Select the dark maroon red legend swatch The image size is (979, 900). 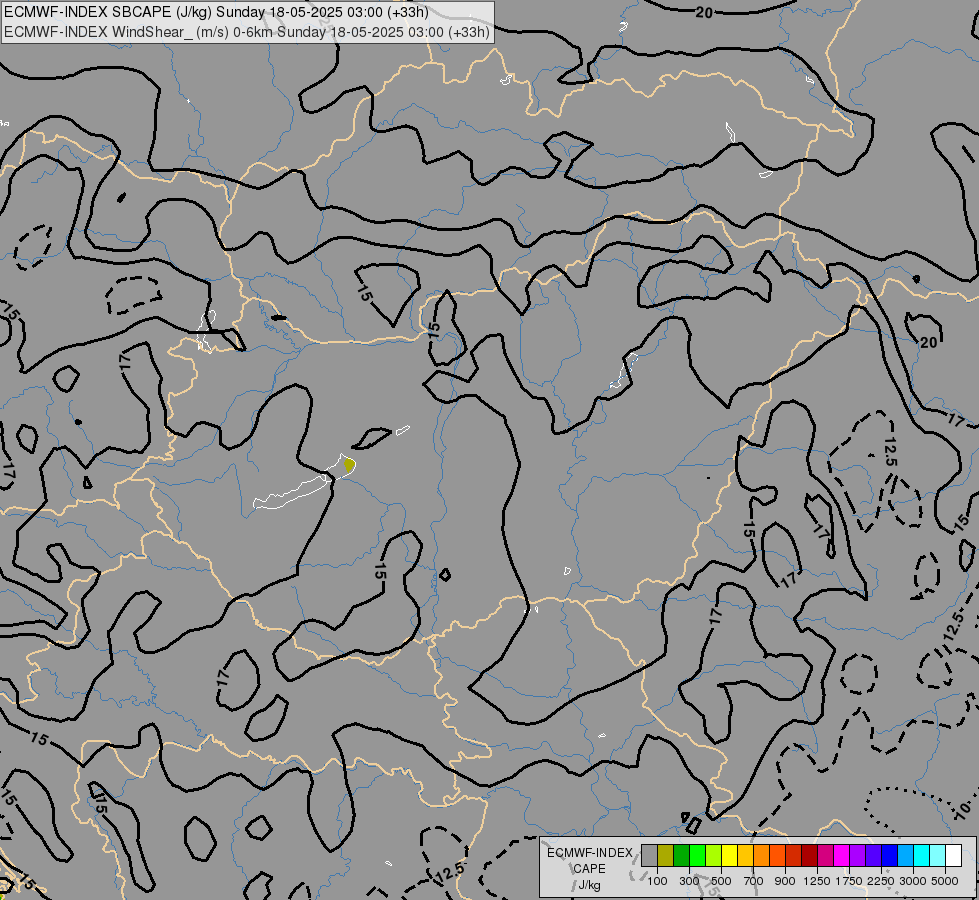tap(810, 855)
